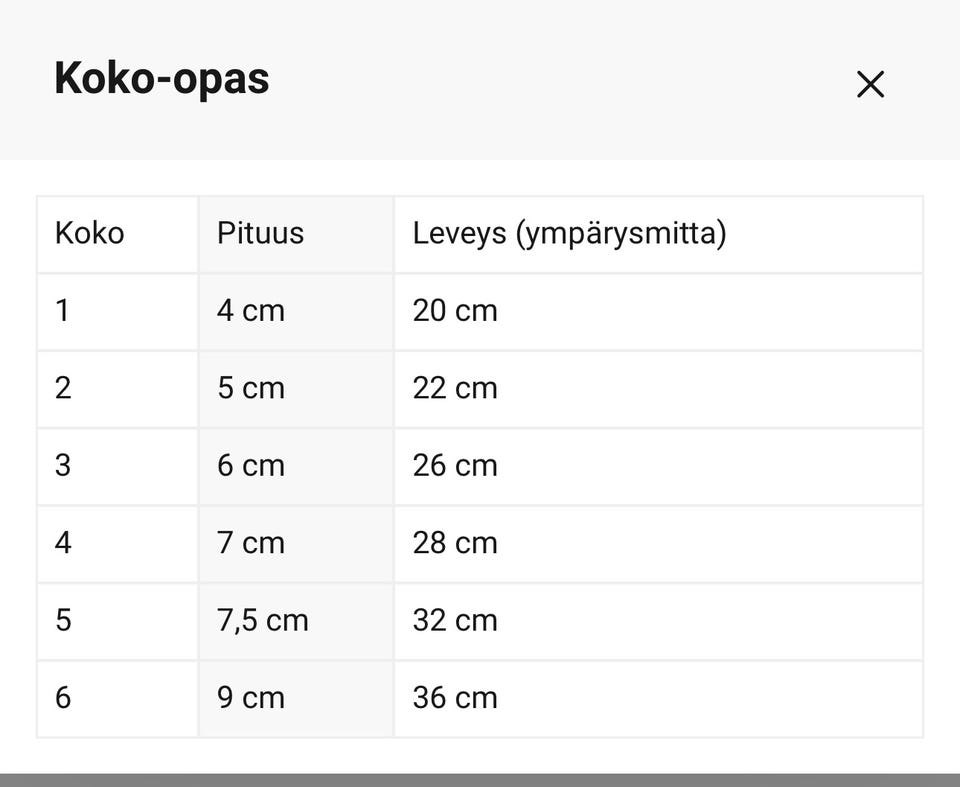Image resolution: width=960 pixels, height=787 pixels.
Task: Click the 32 cm width cell
Action: pyautogui.click(x=658, y=622)
